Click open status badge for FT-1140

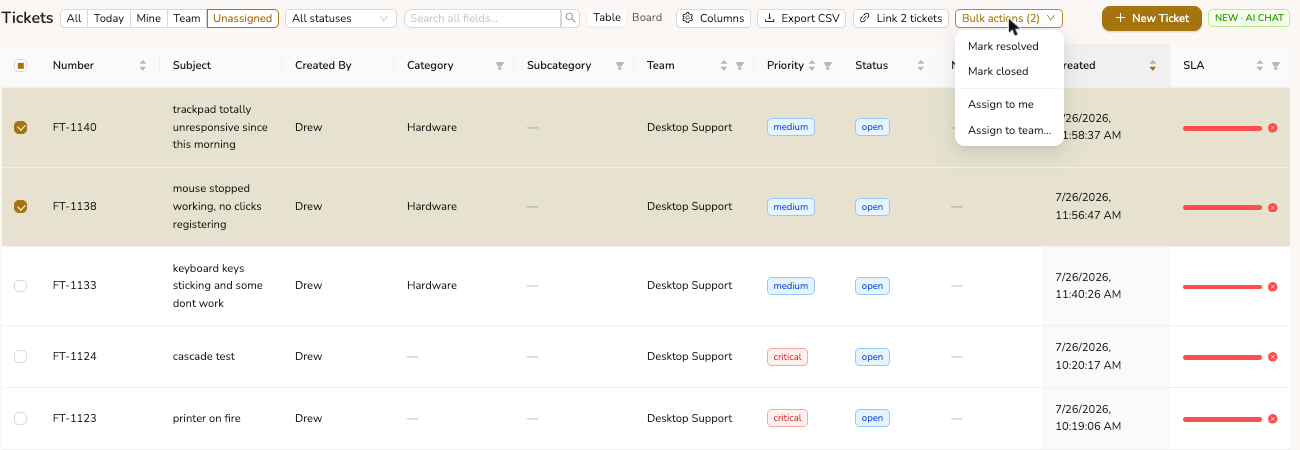(872, 128)
